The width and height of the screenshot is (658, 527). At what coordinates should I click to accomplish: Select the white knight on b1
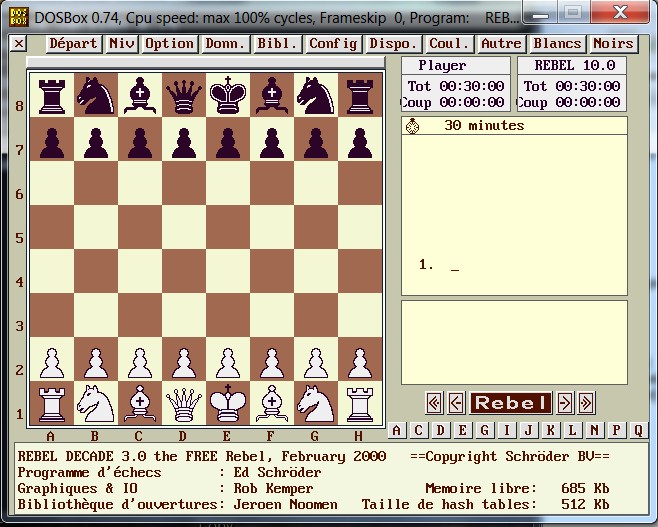[96, 403]
